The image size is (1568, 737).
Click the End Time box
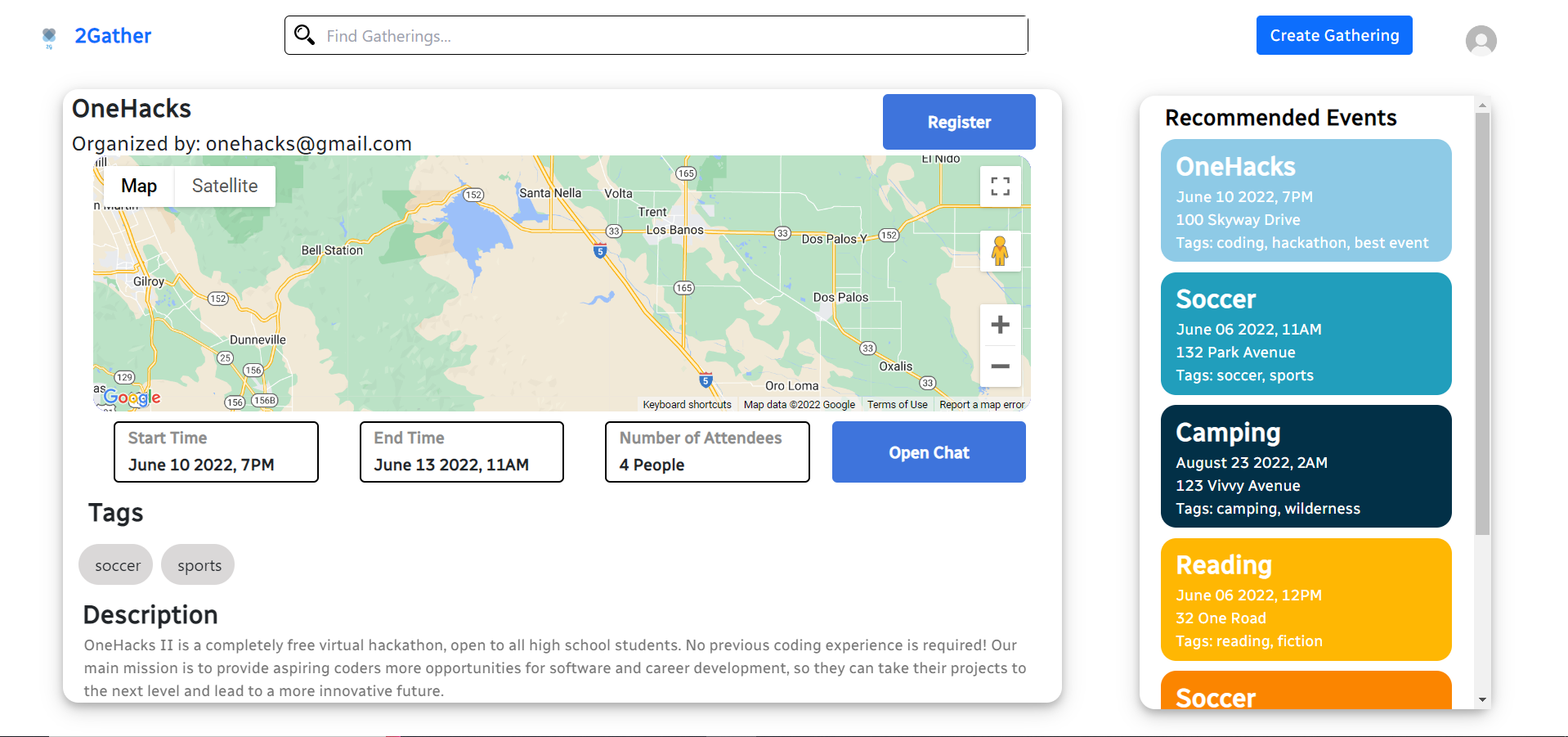tap(462, 452)
